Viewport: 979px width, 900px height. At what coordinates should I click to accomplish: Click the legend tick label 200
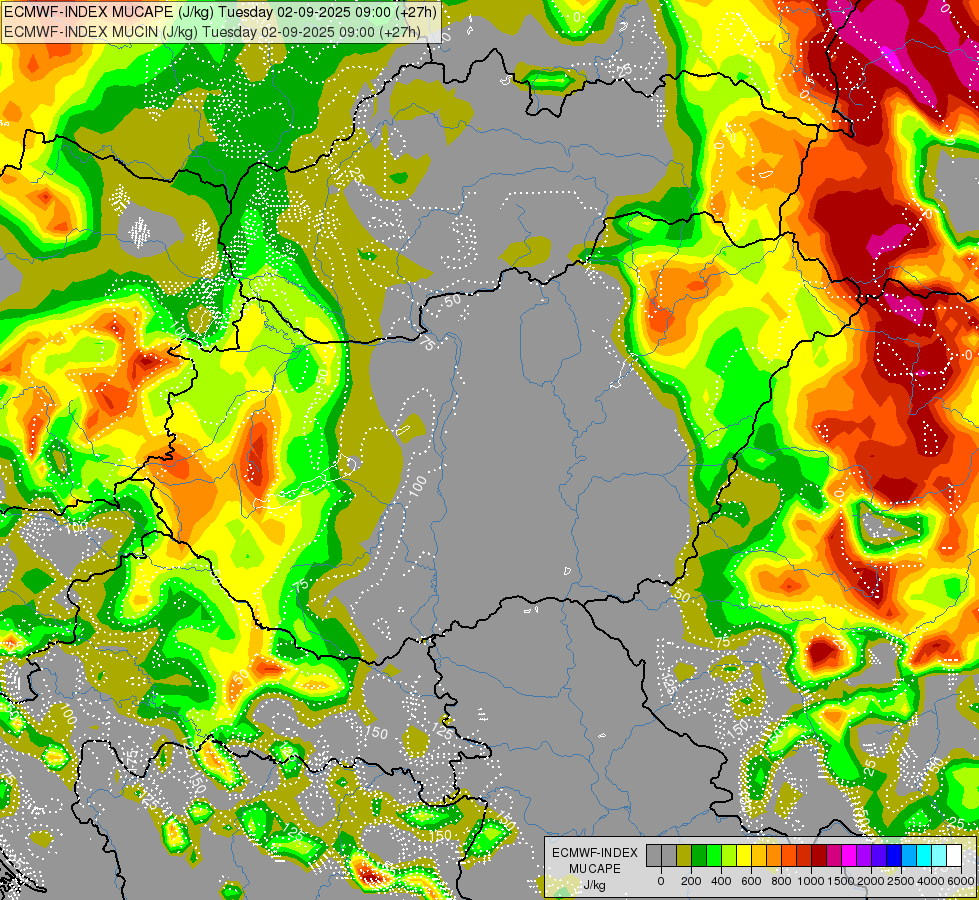pyautogui.click(x=691, y=881)
